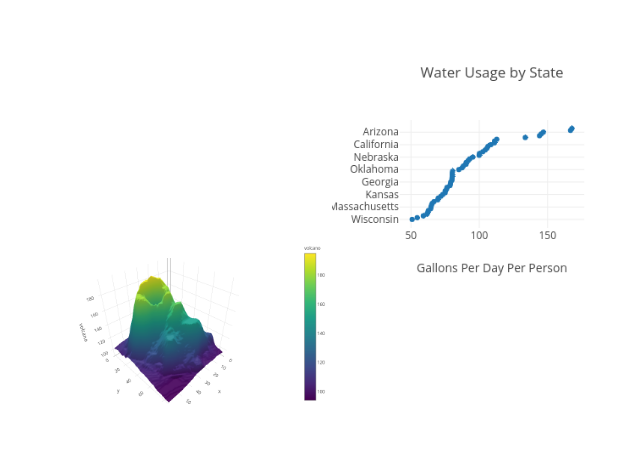Image resolution: width=639 pixels, height=454 pixels.
Task: Select the California y-axis label
Action: click(x=376, y=145)
